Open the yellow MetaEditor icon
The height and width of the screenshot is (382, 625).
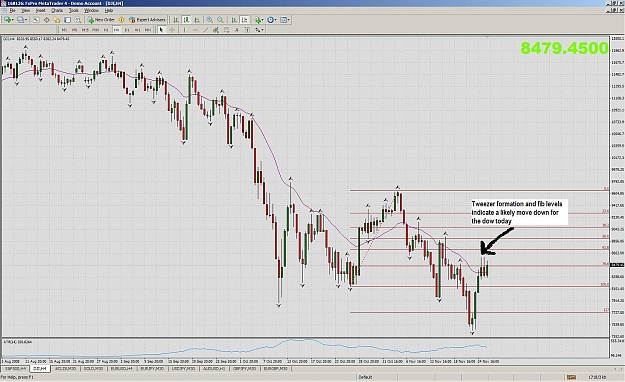tap(122, 20)
